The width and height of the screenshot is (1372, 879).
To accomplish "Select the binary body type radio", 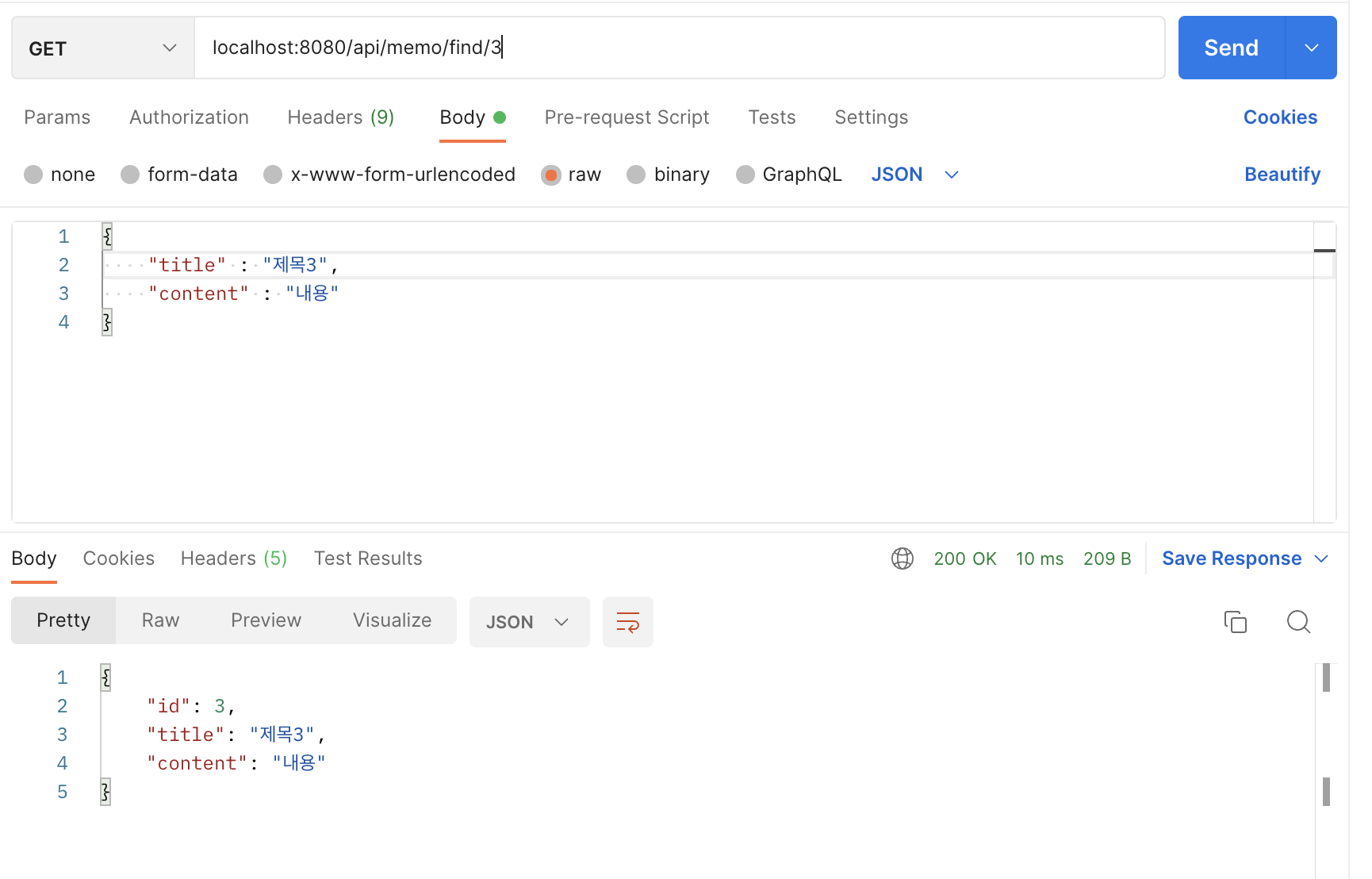I will pyautogui.click(x=636, y=175).
